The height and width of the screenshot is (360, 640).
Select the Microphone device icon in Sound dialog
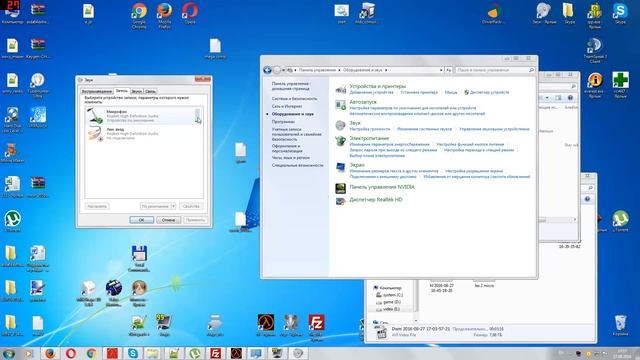pyautogui.click(x=95, y=116)
